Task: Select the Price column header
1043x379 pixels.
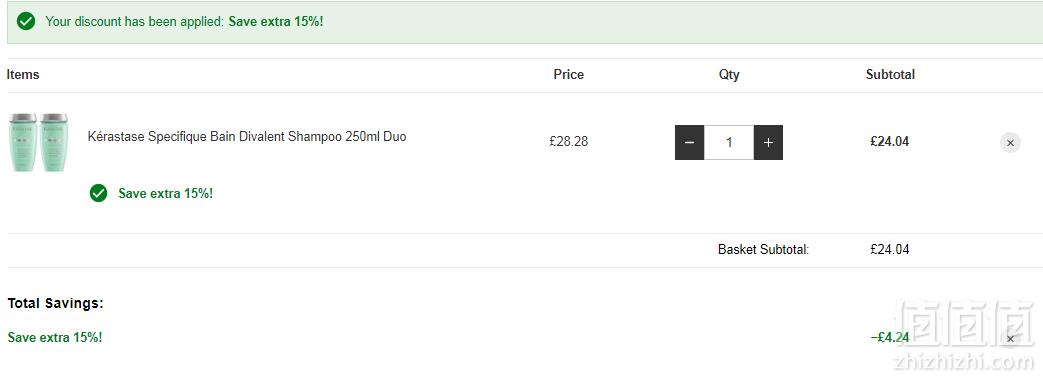Action: (x=569, y=74)
